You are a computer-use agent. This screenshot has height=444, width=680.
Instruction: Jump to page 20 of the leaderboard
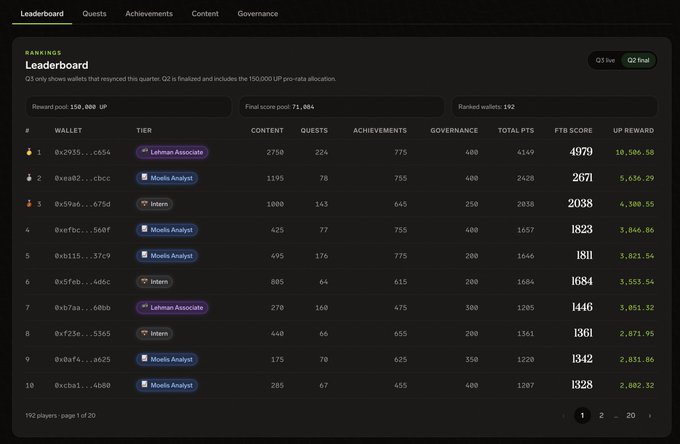click(631, 415)
